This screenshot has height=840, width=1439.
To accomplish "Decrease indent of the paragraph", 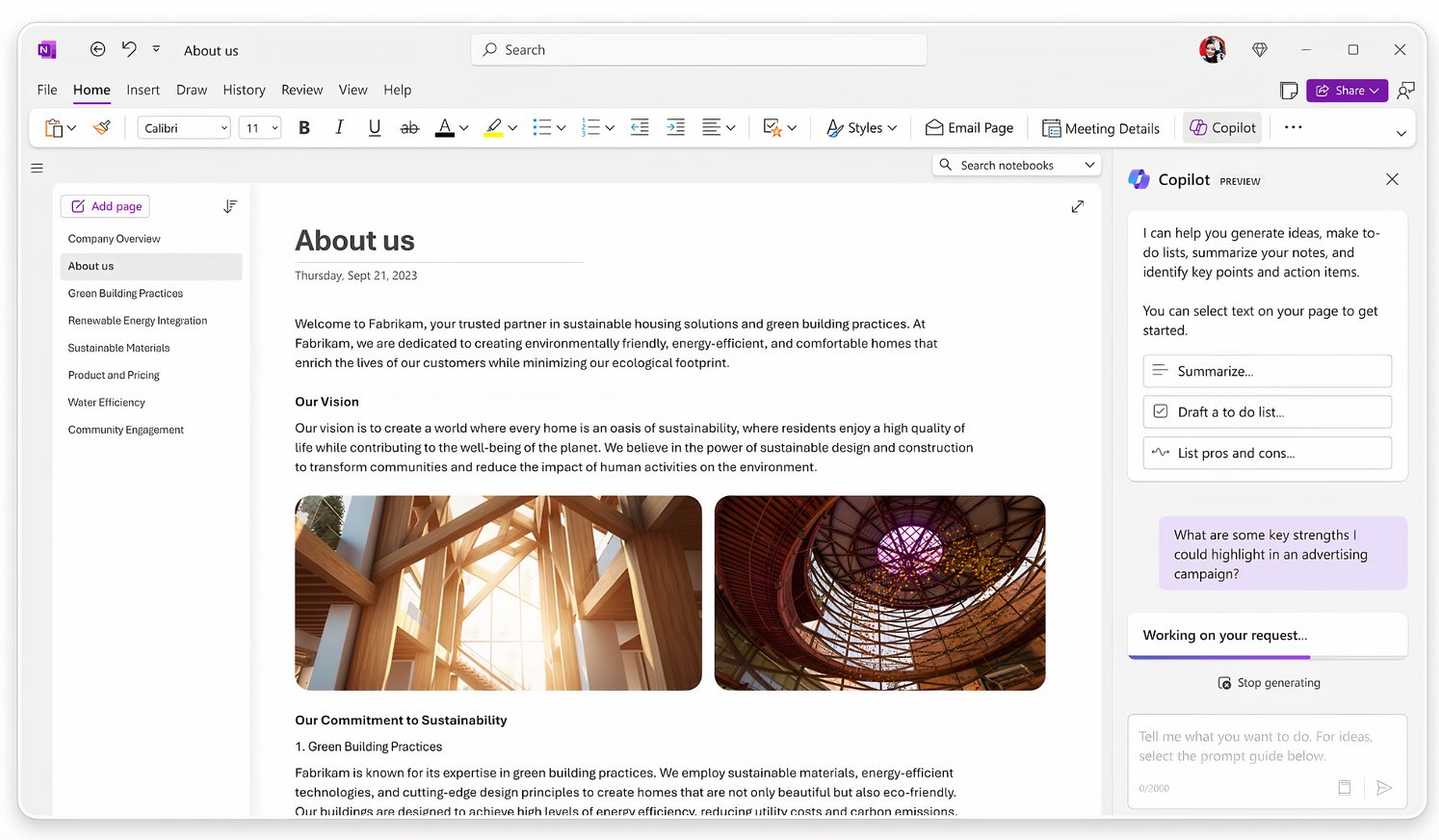I will point(640,127).
